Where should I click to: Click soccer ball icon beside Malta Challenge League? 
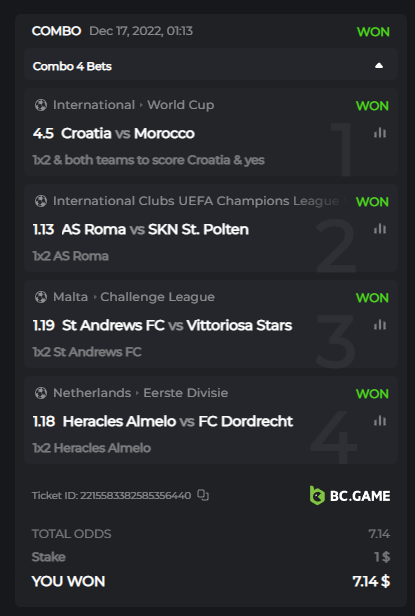(40, 297)
